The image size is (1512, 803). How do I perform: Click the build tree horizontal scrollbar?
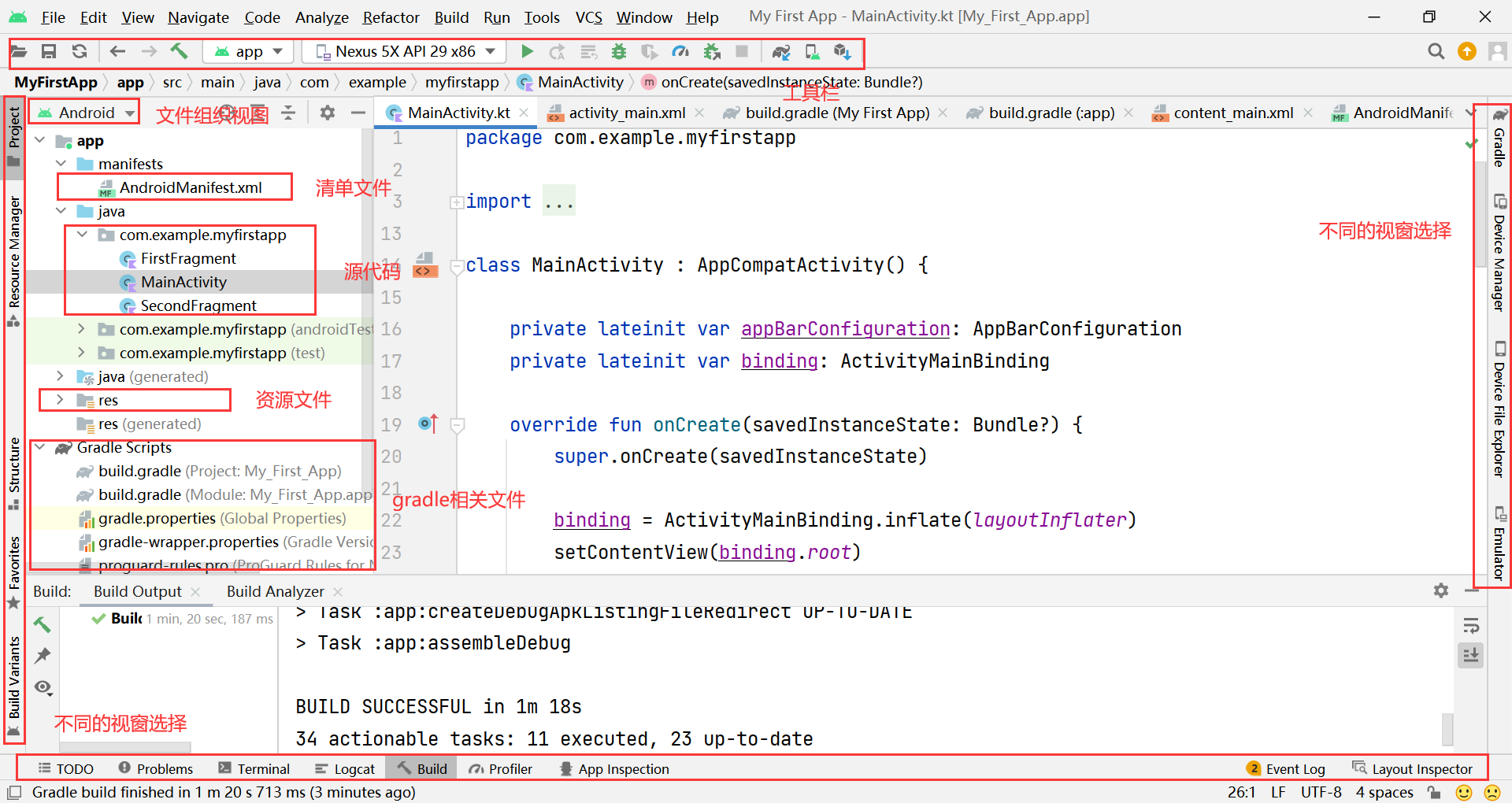pyautogui.click(x=125, y=747)
